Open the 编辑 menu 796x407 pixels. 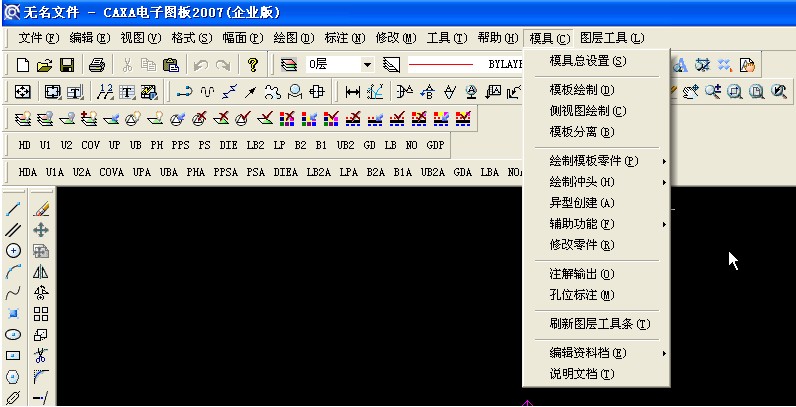coord(90,38)
